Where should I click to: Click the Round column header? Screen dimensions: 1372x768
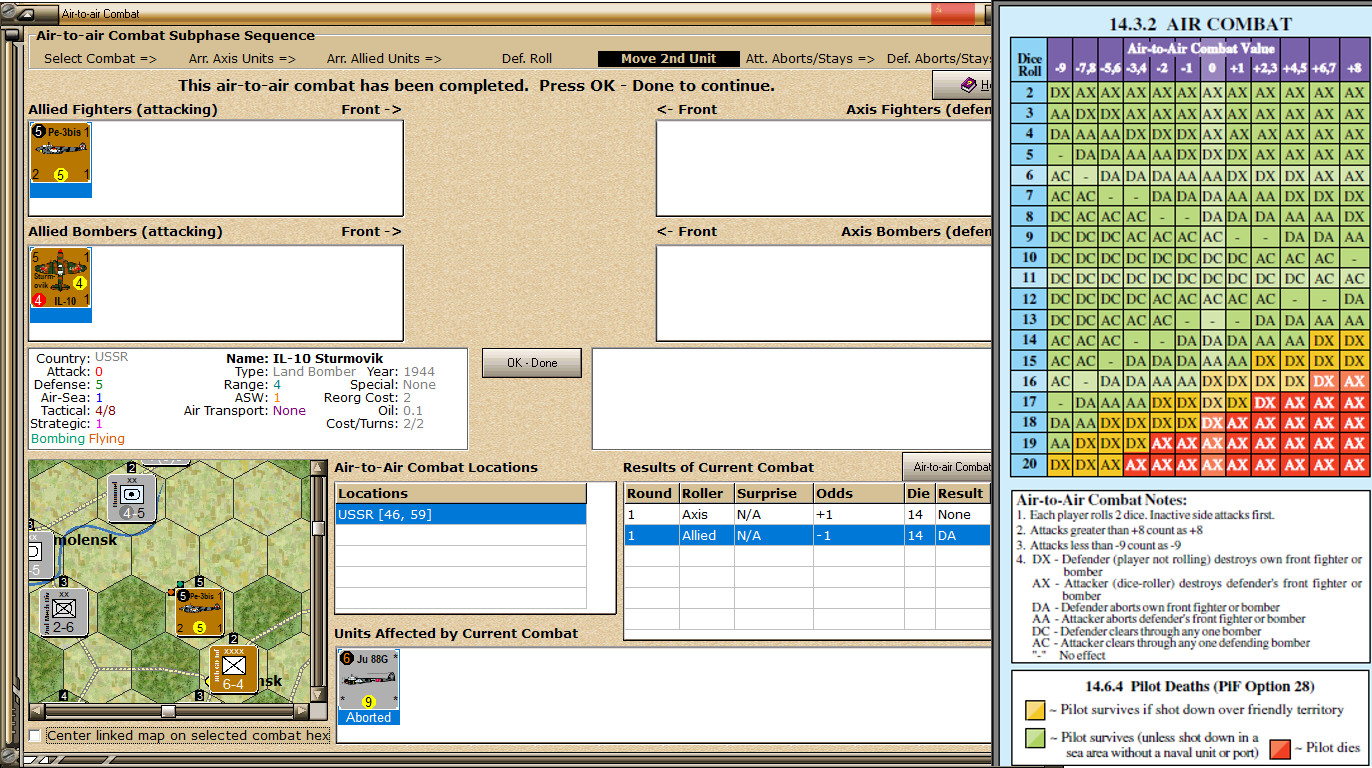pos(651,493)
